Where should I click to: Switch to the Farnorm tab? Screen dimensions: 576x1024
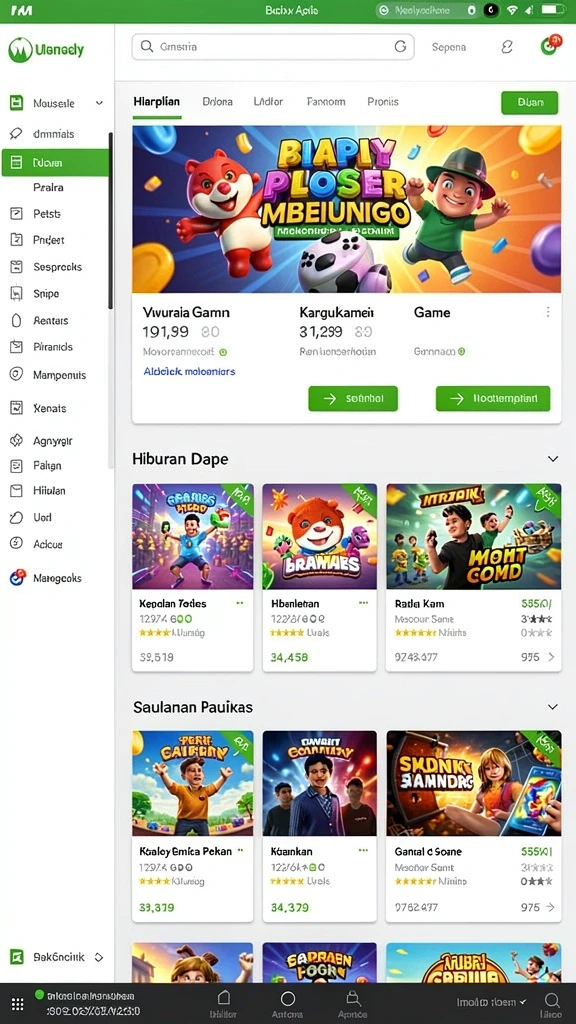[x=326, y=102]
